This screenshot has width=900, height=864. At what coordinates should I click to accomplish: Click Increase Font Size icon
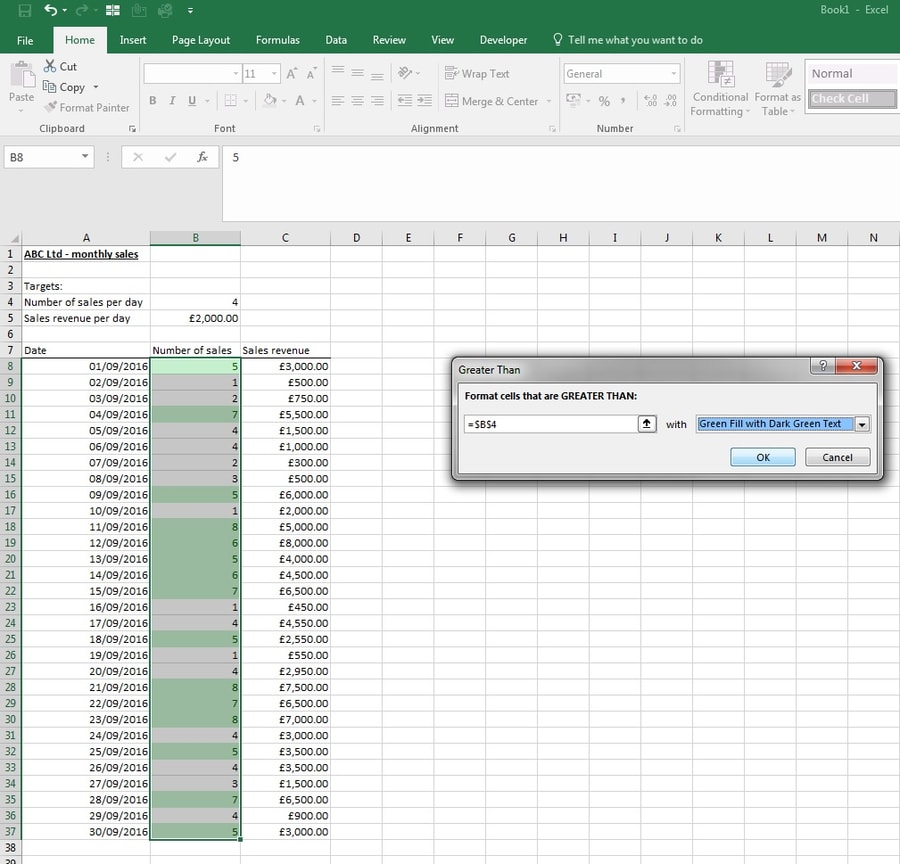point(292,73)
